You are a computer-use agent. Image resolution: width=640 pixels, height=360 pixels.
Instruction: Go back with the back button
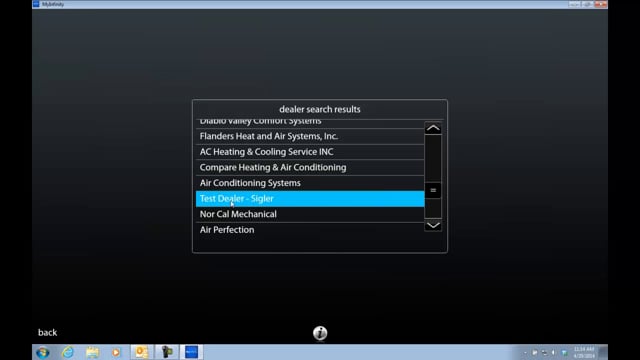[x=47, y=333]
